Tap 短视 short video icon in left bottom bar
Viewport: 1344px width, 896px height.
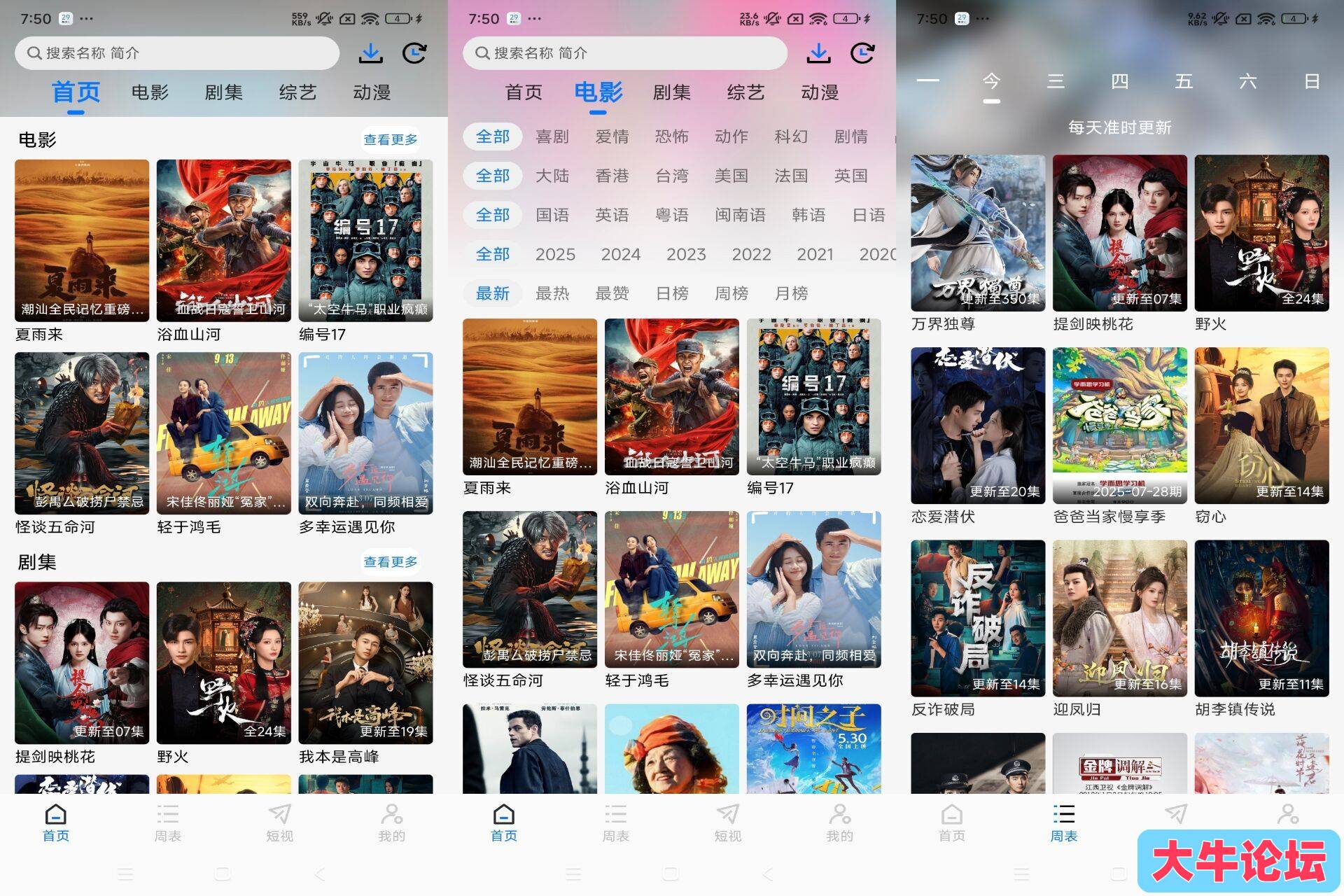coord(280,822)
